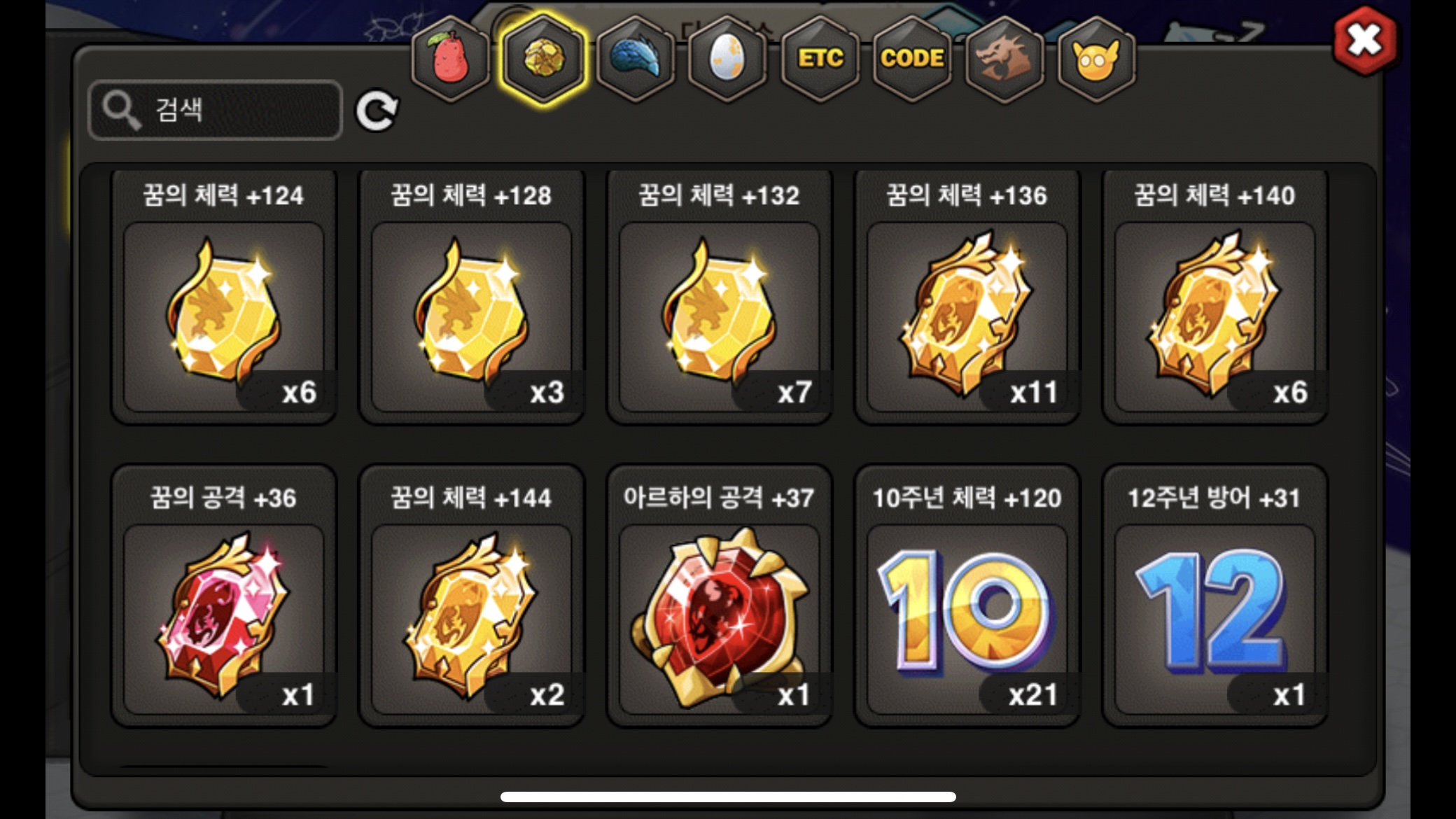1456x819 pixels.
Task: Click the refresh arrow beside search
Action: pos(377,111)
